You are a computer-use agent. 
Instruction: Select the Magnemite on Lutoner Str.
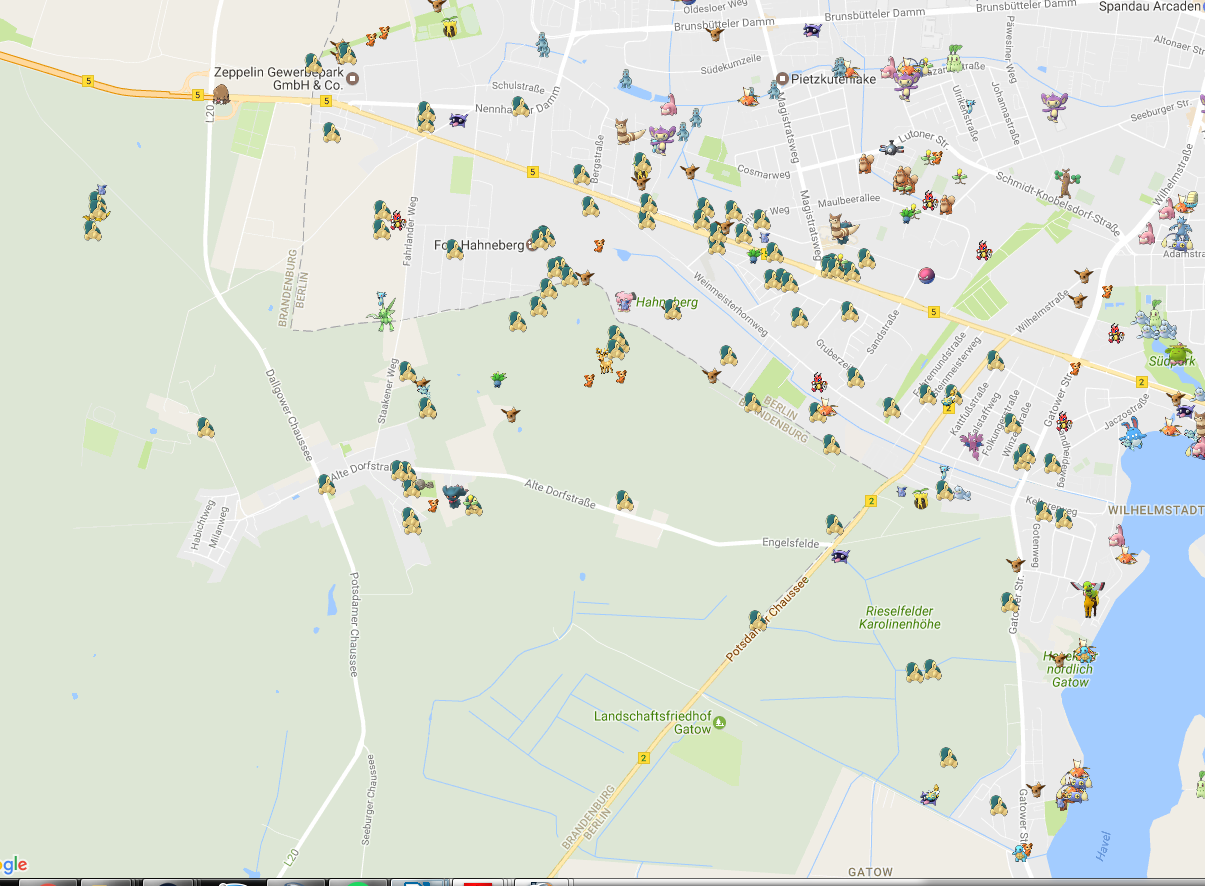[x=890, y=150]
